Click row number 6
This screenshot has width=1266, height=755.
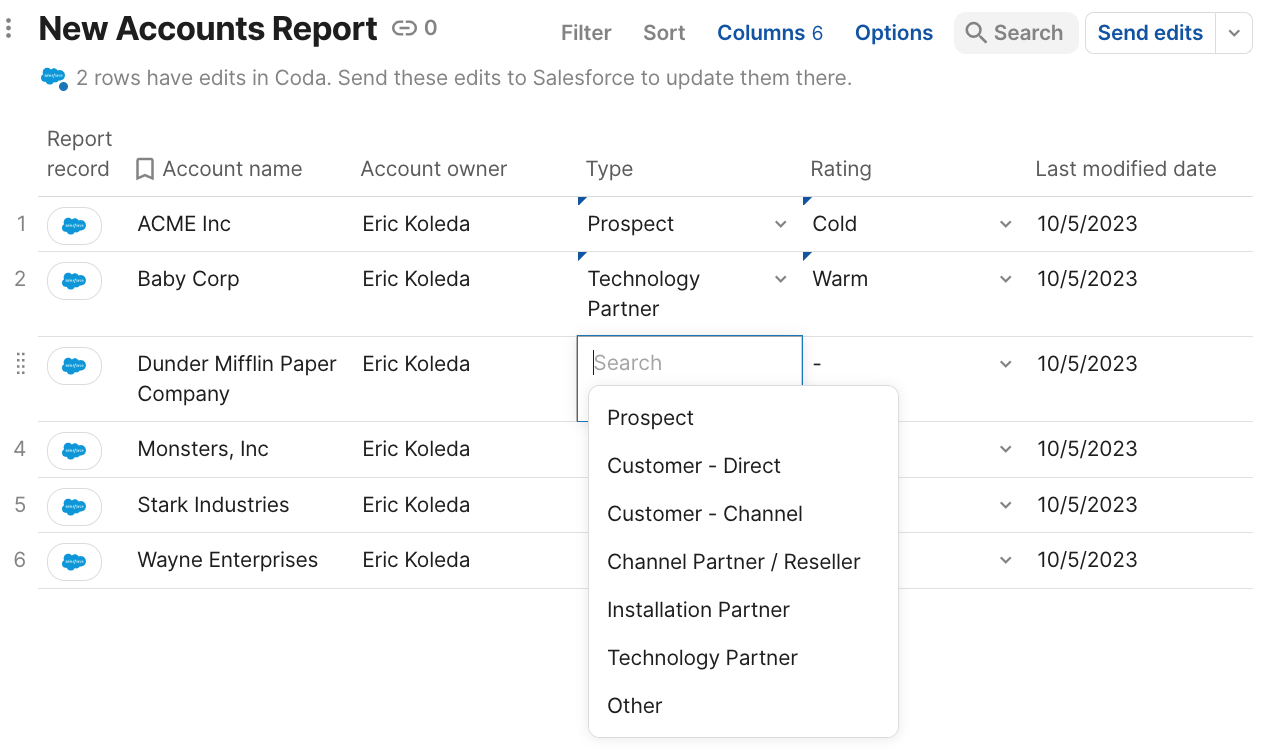(x=20, y=560)
